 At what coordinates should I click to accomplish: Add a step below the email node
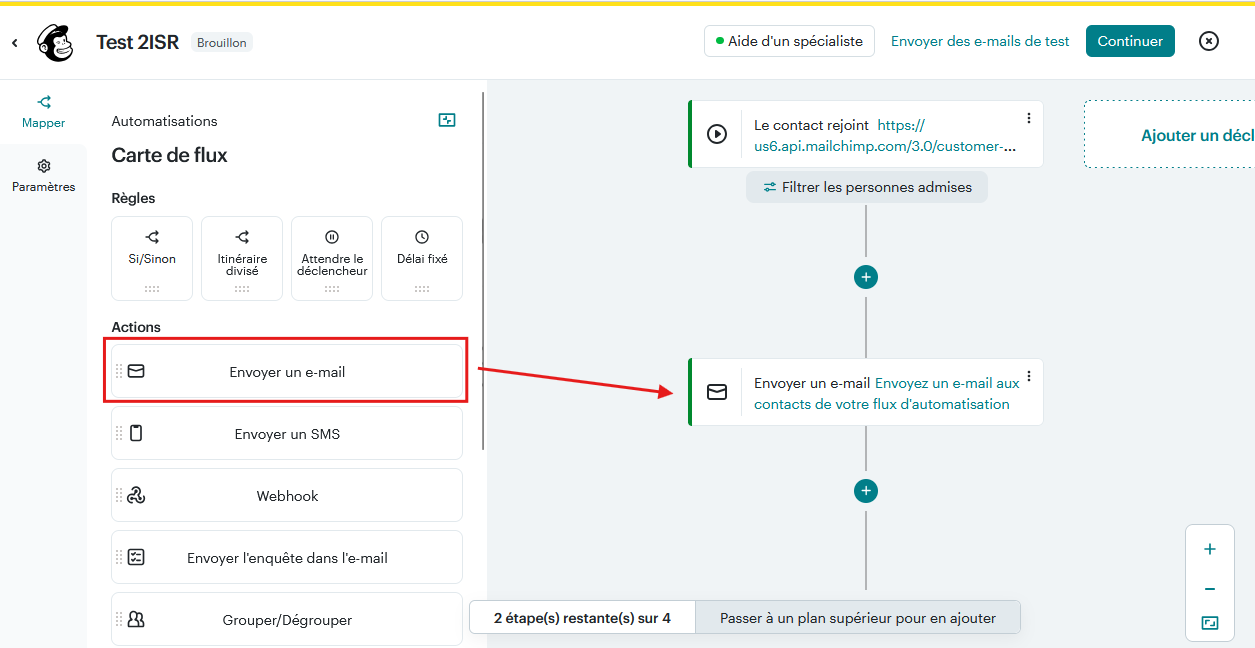pos(866,491)
